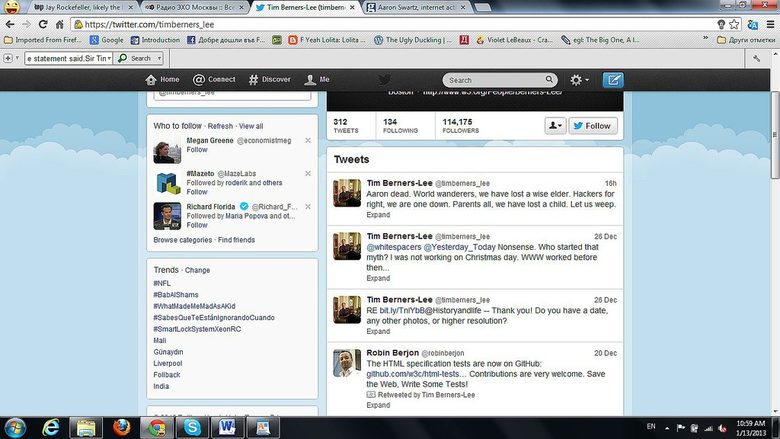Open the Други отметки bookmarks folder

coord(746,40)
